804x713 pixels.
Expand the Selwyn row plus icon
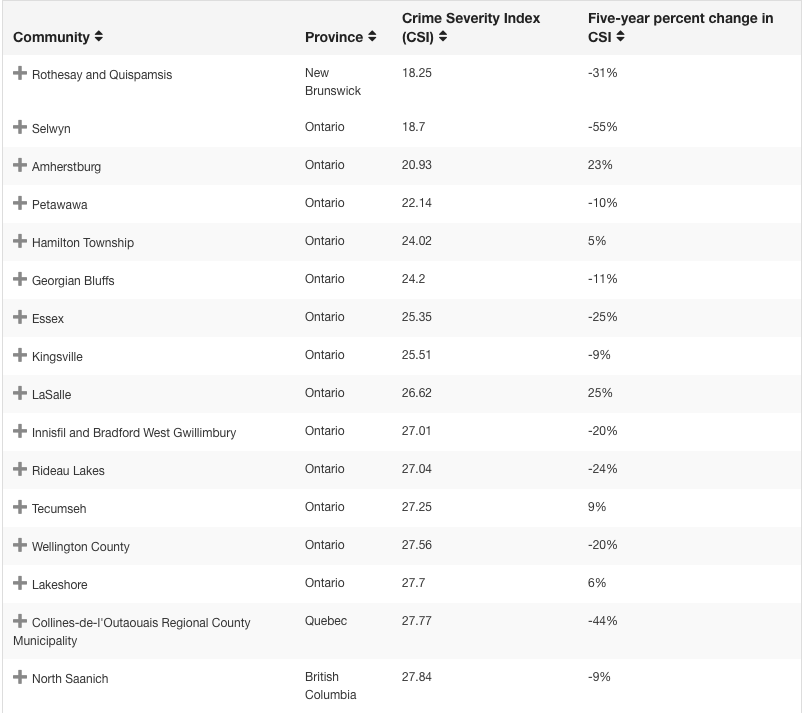pos(20,128)
